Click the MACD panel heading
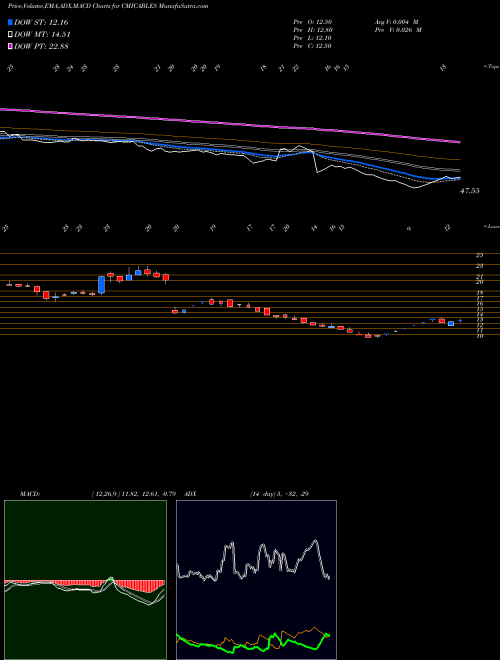 tap(29, 494)
